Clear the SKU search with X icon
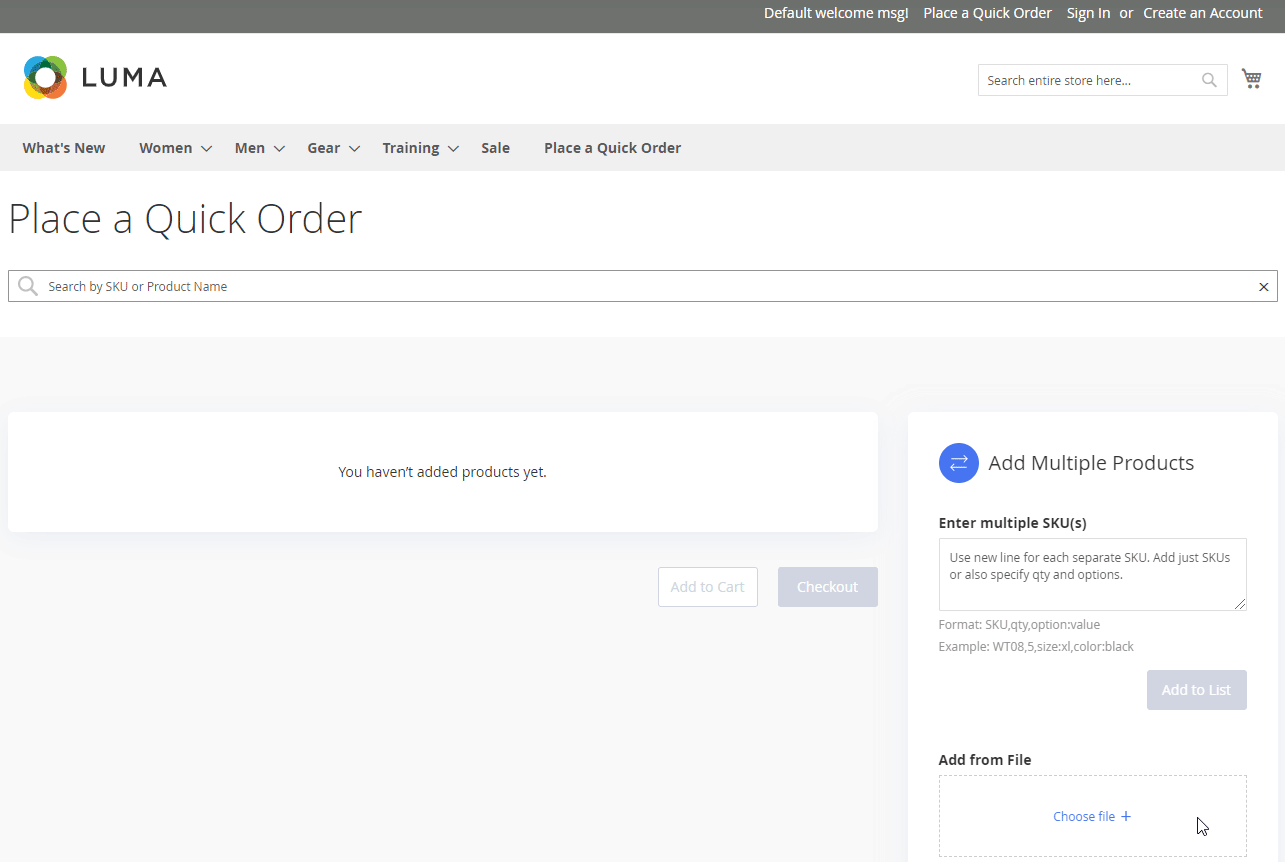 (1263, 287)
